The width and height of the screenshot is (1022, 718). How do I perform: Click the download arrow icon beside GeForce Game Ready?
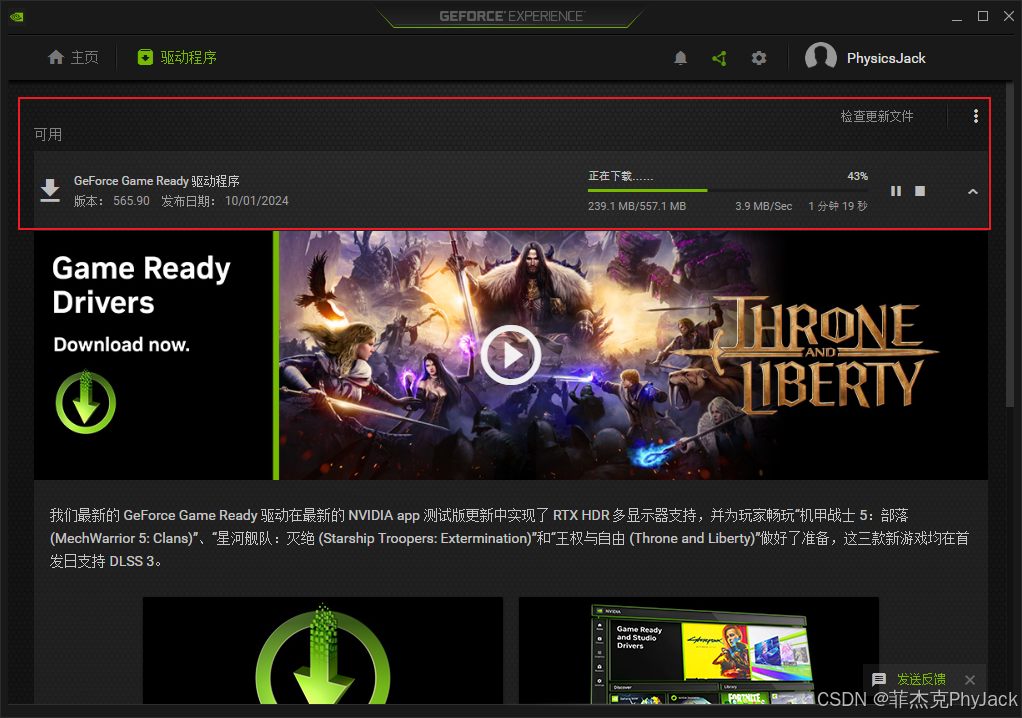50,190
